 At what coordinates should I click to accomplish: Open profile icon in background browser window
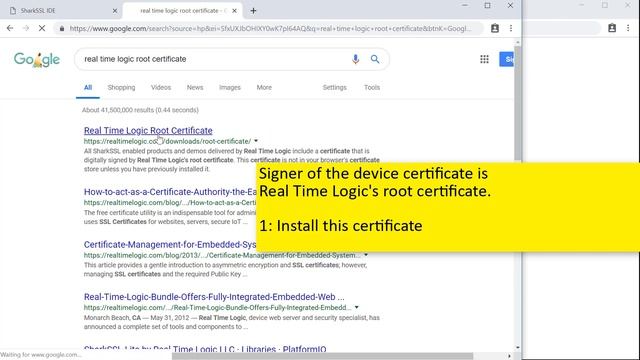[x=612, y=28]
